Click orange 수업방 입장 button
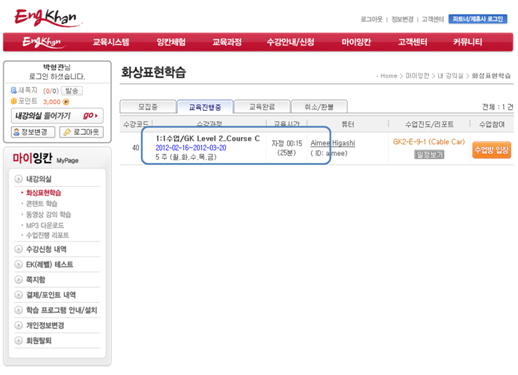 tap(492, 150)
